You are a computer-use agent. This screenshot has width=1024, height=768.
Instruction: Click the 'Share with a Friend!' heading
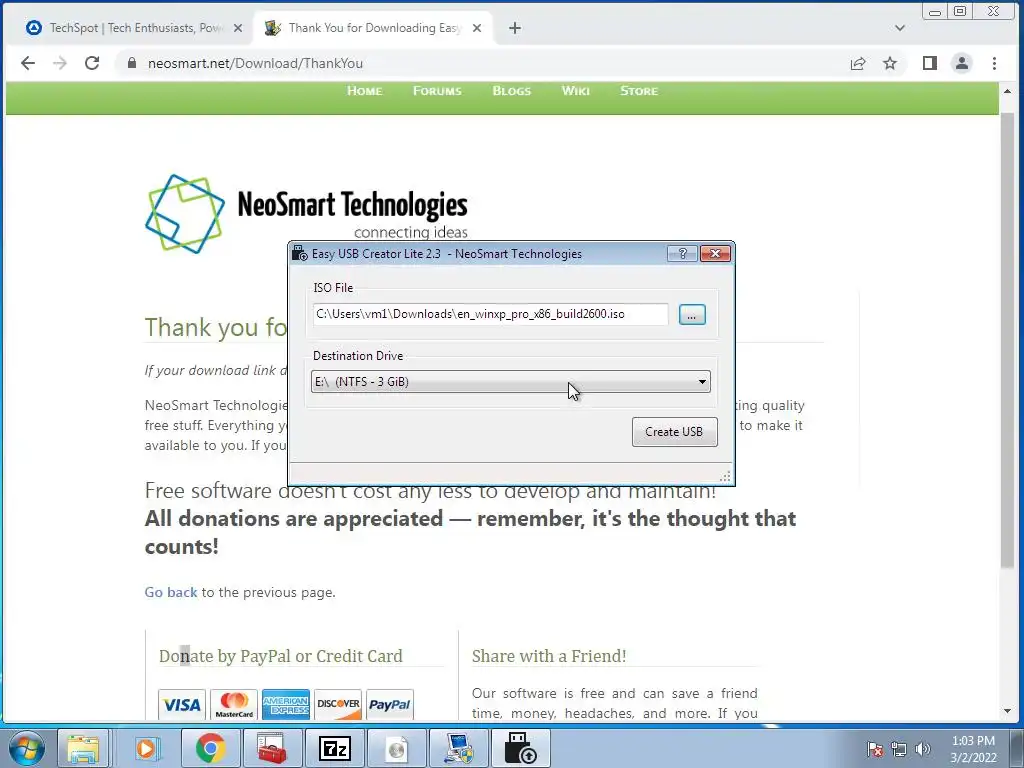[x=549, y=656]
